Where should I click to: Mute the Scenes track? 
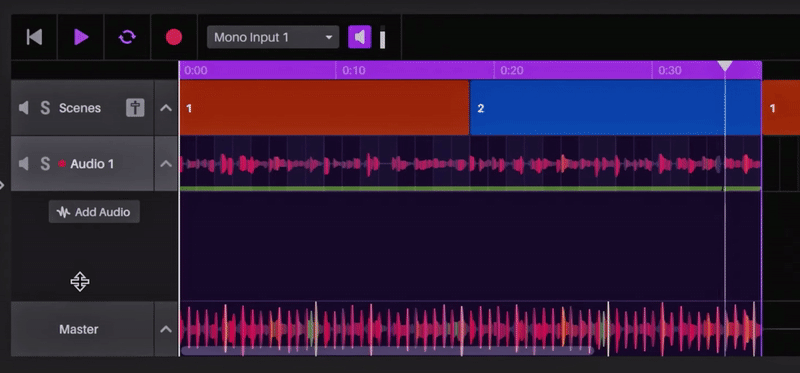tap(23, 108)
